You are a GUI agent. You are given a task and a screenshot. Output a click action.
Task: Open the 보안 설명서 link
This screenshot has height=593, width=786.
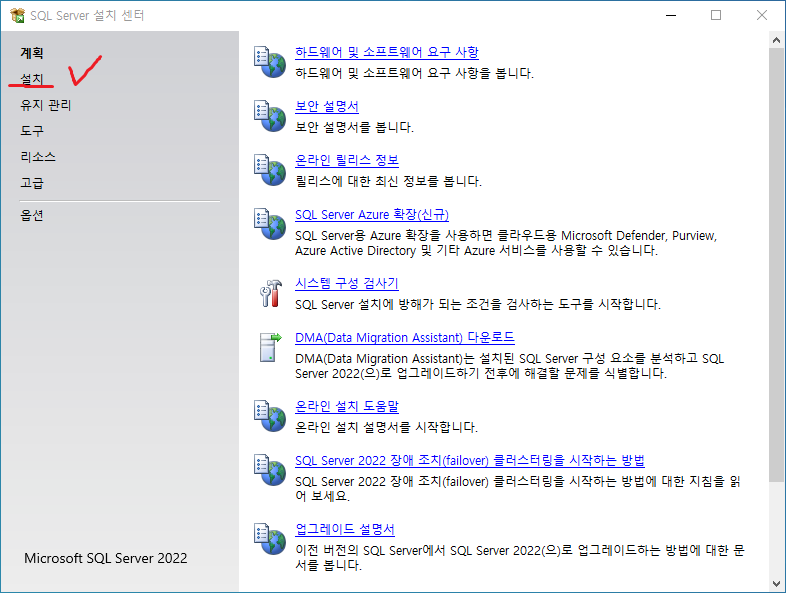327,106
